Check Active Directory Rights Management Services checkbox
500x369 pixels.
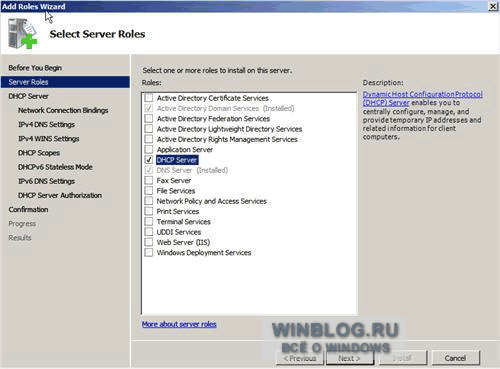pos(149,139)
